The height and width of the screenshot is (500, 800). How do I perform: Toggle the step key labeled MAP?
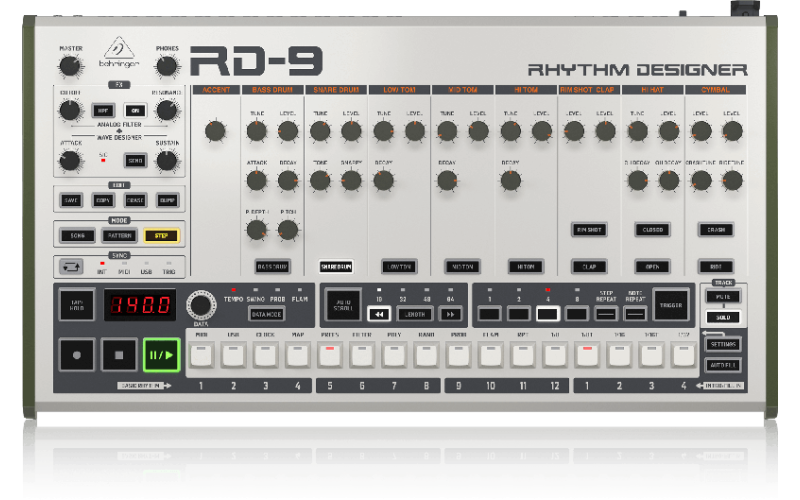click(298, 356)
